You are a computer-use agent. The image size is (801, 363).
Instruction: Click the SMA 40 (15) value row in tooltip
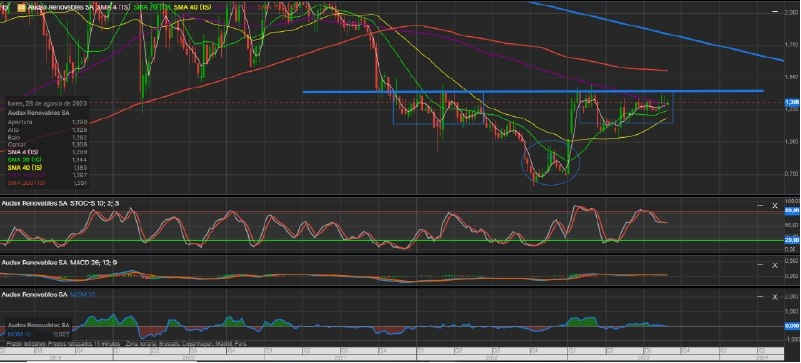tap(48, 167)
